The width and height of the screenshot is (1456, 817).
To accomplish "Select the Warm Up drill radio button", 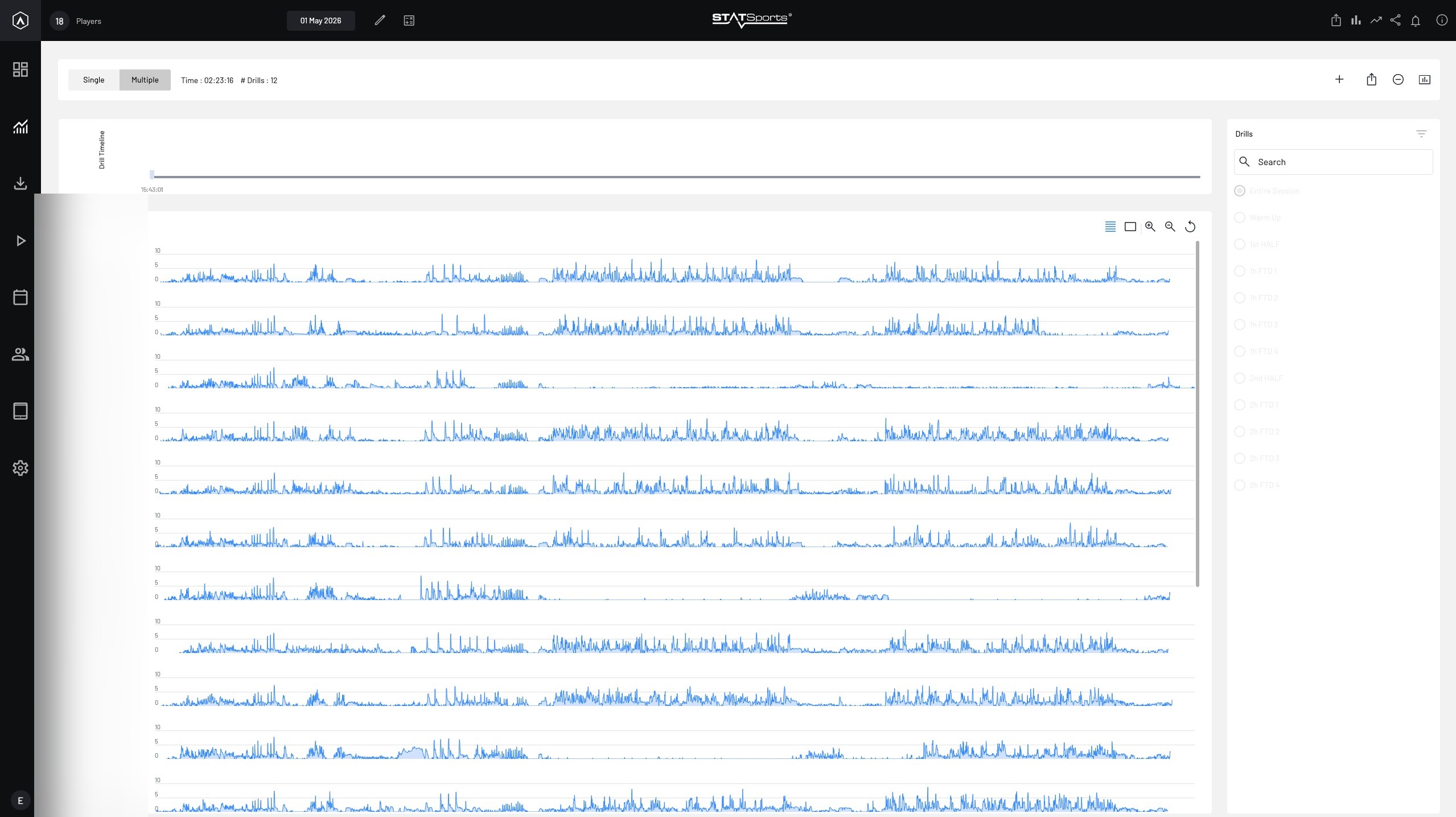I will [x=1240, y=217].
